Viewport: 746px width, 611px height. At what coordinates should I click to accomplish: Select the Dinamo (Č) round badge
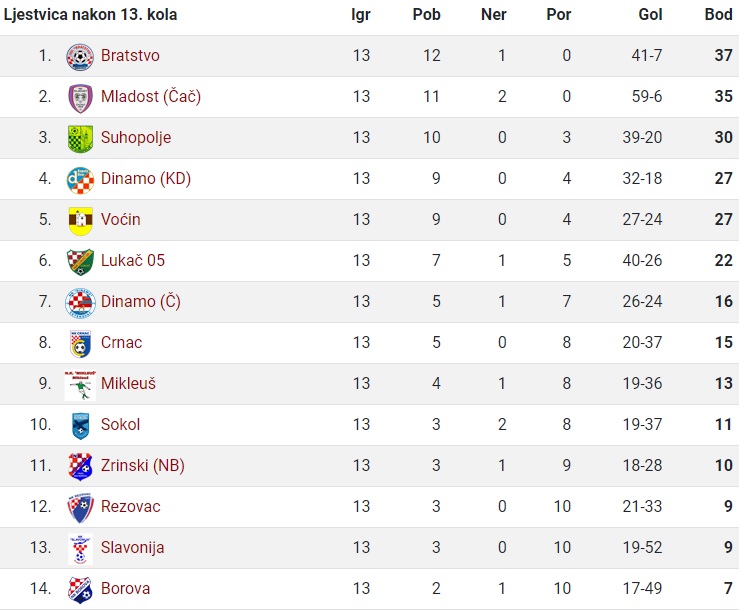point(80,303)
